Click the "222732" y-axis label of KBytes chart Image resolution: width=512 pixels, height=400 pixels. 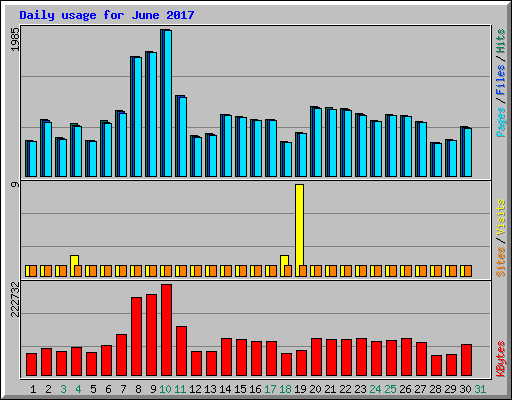15,299
